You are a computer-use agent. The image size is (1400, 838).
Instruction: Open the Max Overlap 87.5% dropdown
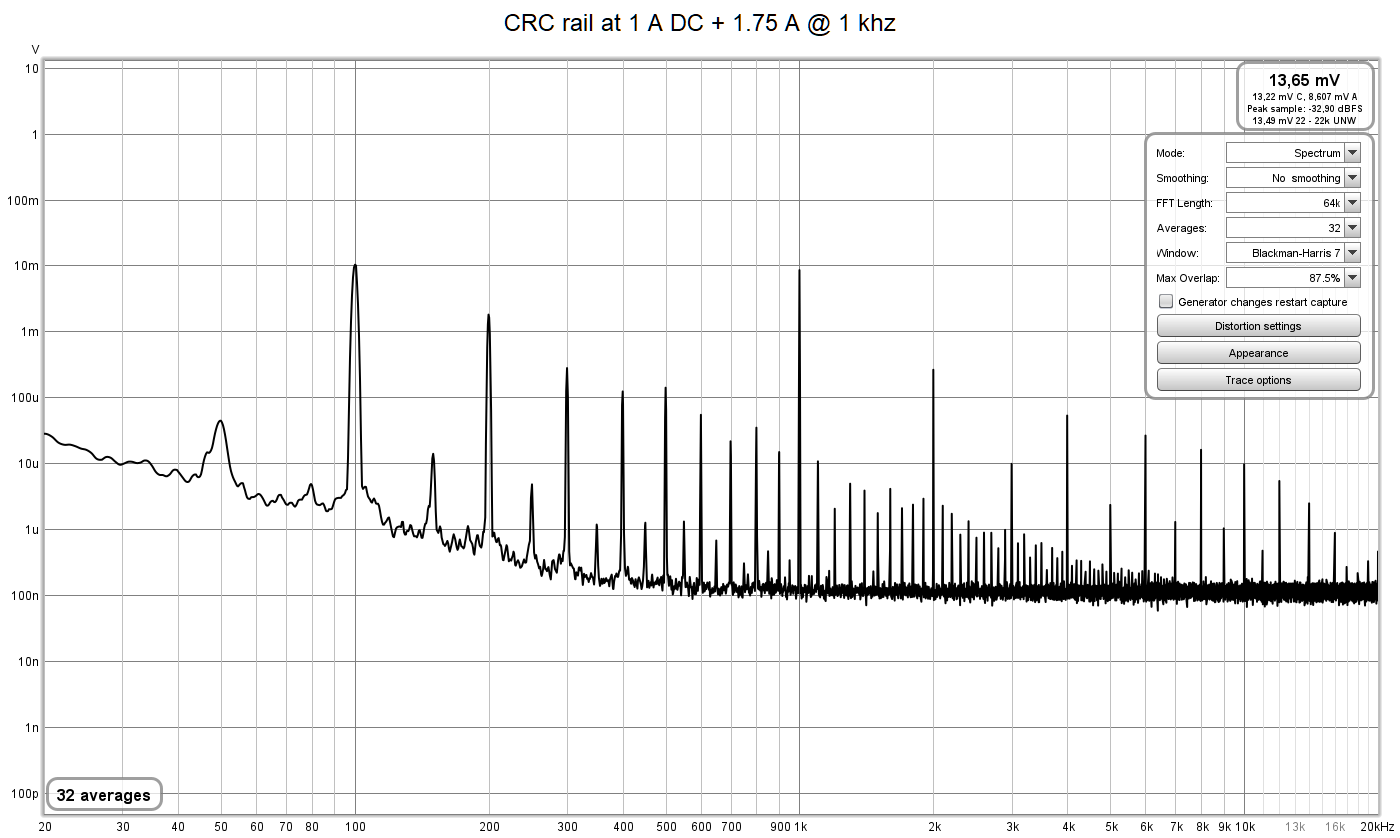(1293, 278)
